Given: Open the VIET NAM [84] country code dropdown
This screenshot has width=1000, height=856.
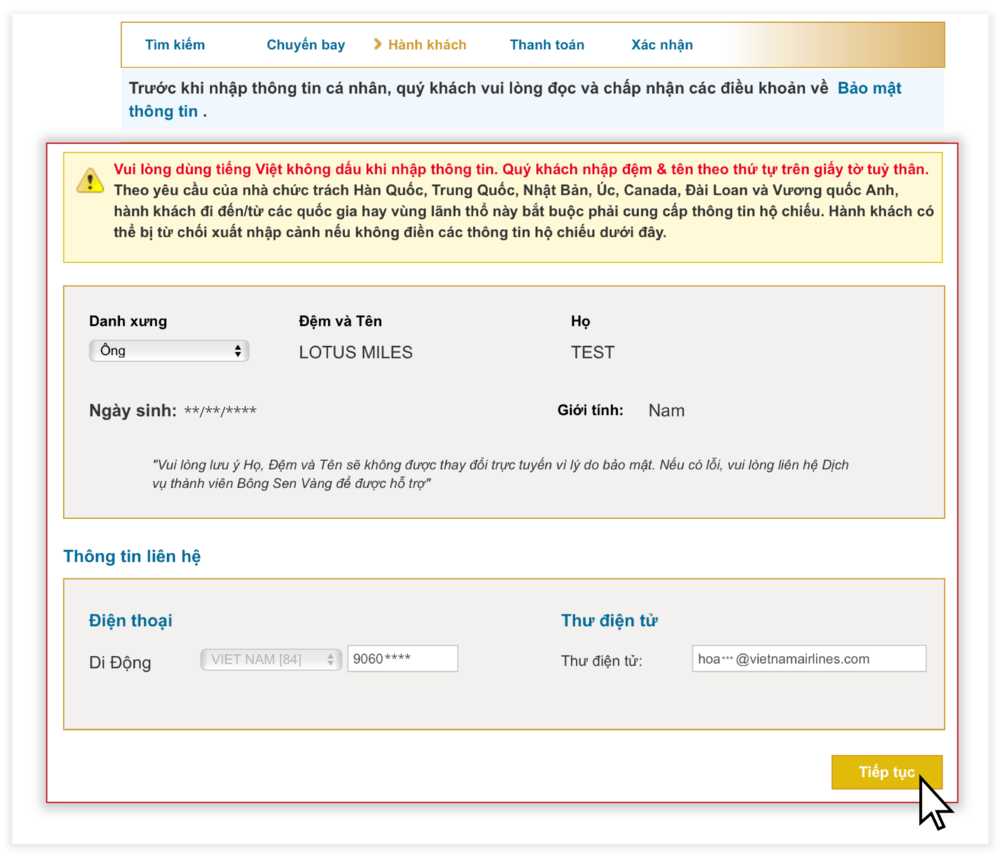Looking at the screenshot, I should 270,658.
